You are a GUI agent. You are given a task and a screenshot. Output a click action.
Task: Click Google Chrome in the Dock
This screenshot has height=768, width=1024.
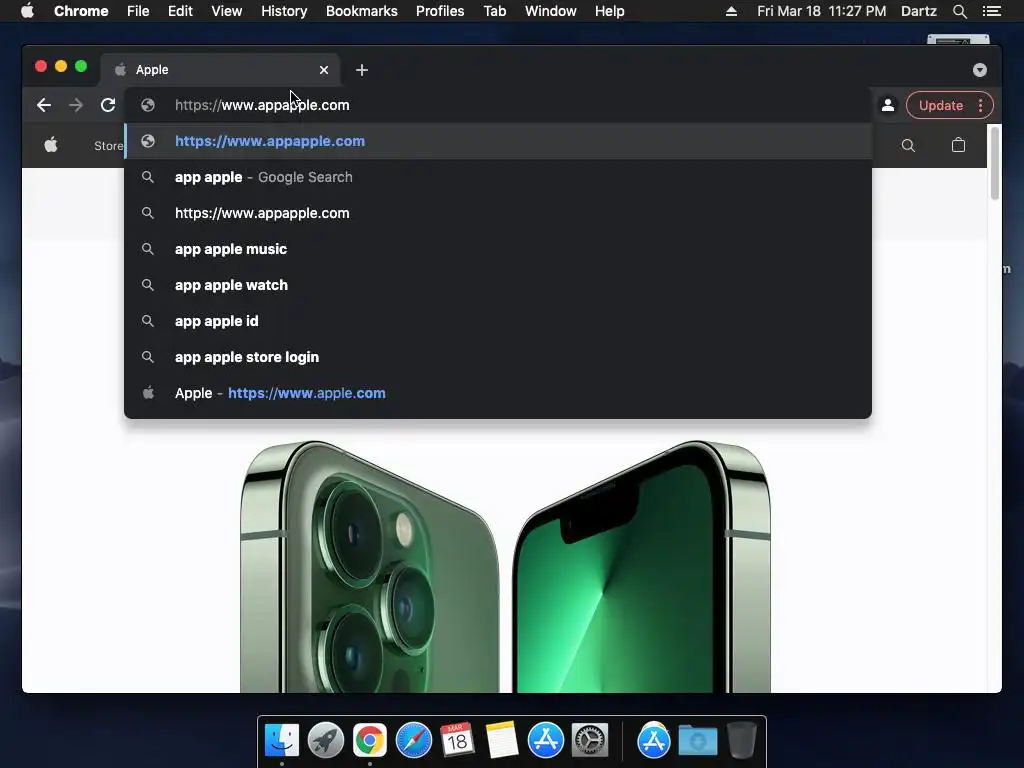point(370,740)
